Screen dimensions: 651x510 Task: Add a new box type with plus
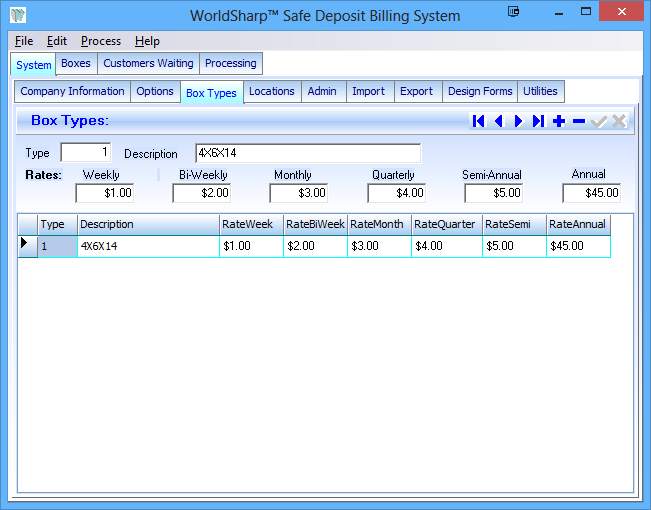pyautogui.click(x=559, y=121)
